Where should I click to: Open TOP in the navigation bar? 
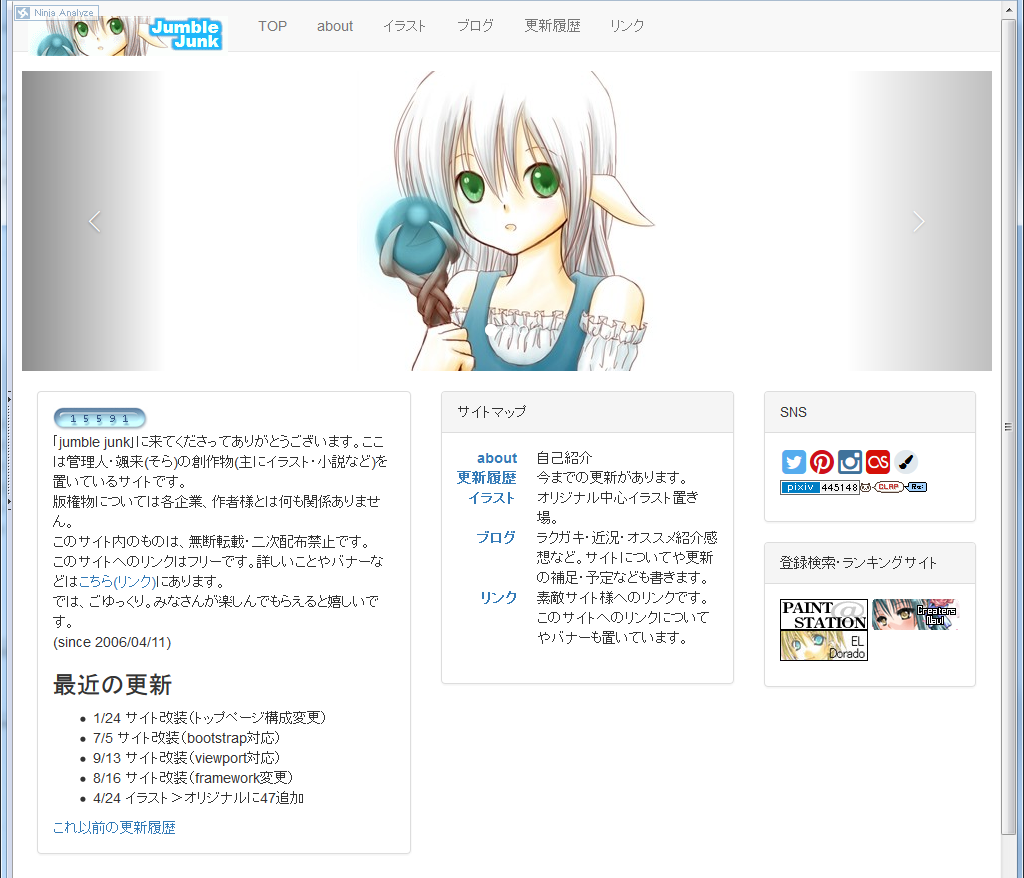(x=272, y=26)
